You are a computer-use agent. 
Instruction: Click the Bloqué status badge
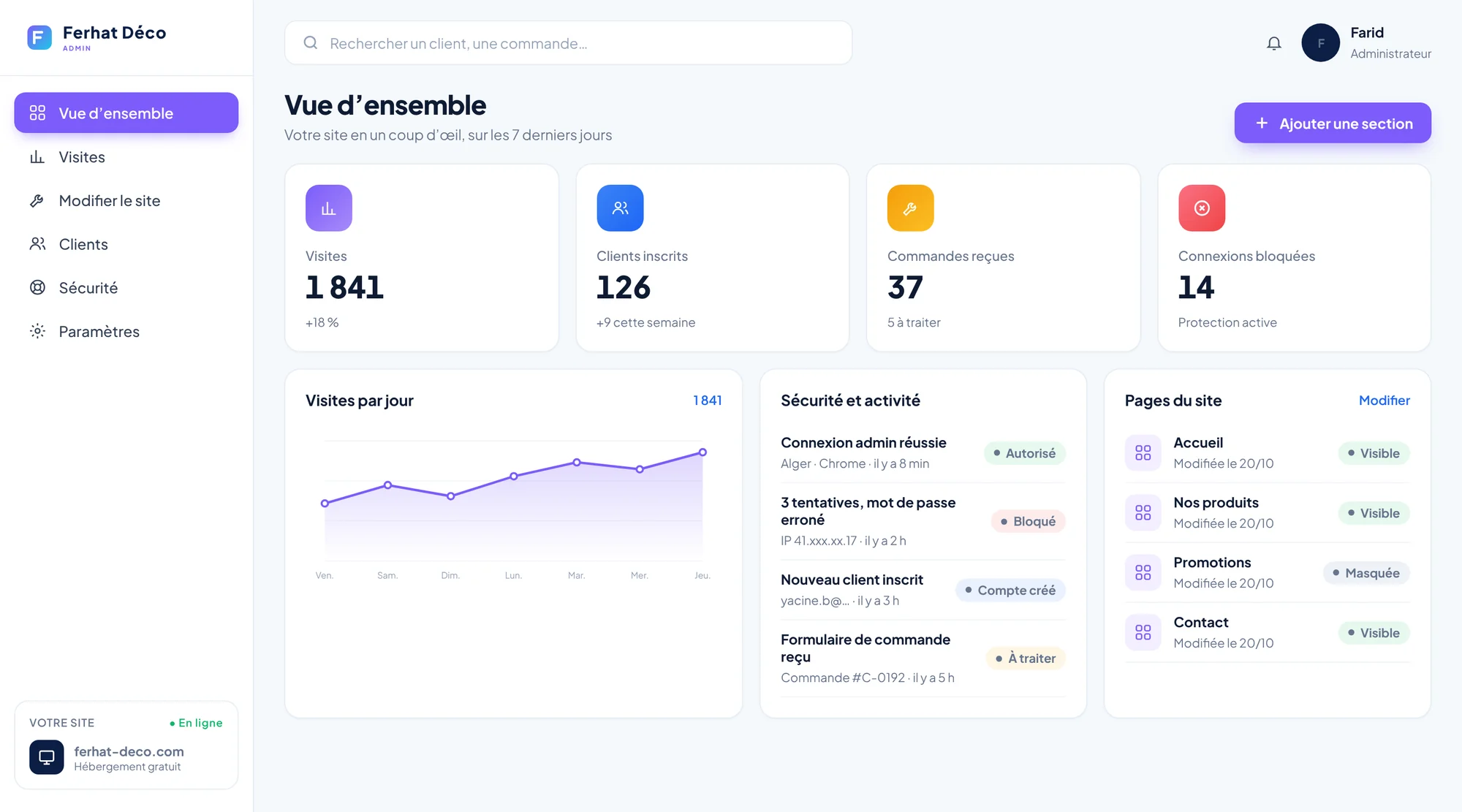click(x=1028, y=521)
